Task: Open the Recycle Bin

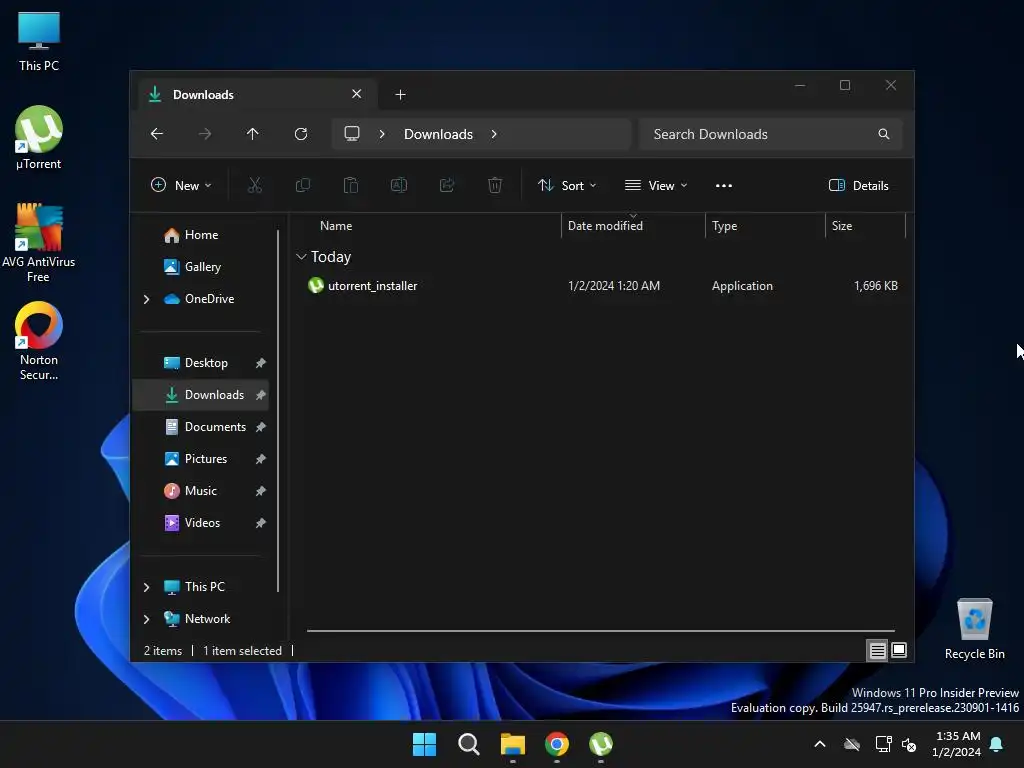Action: (974, 629)
